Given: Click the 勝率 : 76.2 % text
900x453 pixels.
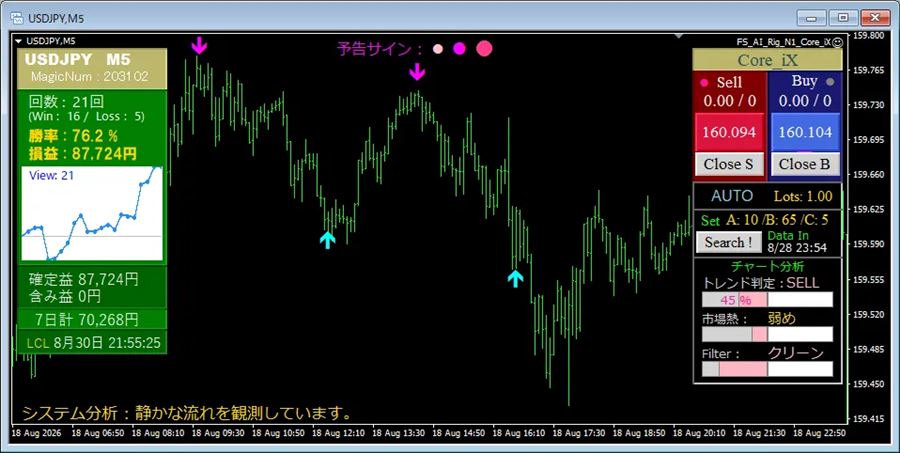Looking at the screenshot, I should (x=73, y=137).
